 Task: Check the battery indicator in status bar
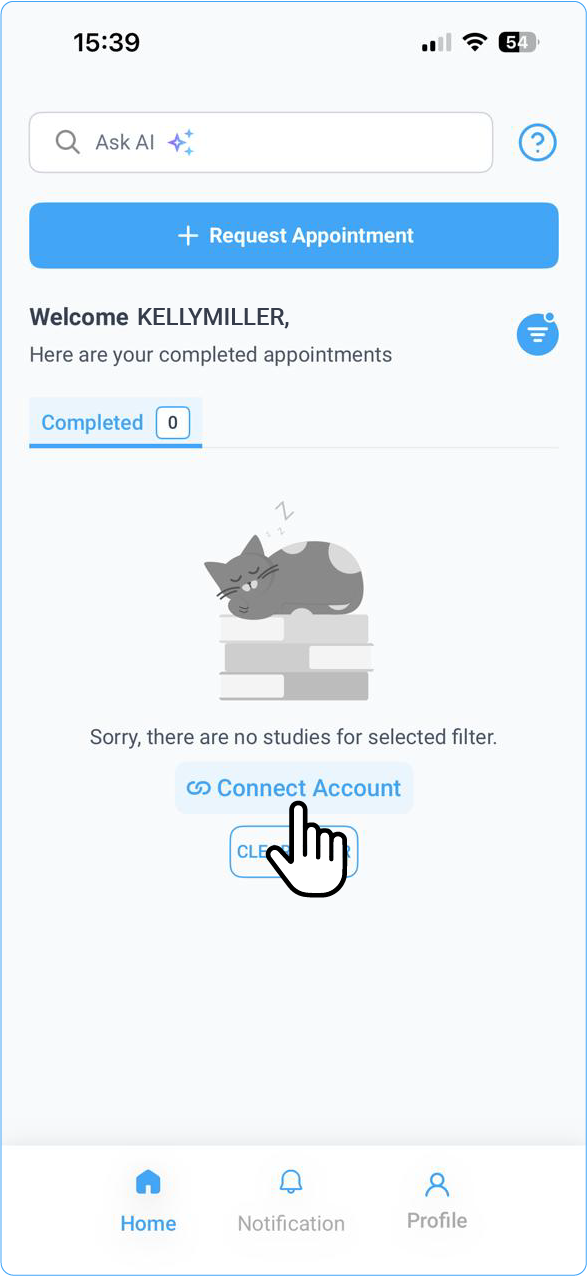coord(516,42)
